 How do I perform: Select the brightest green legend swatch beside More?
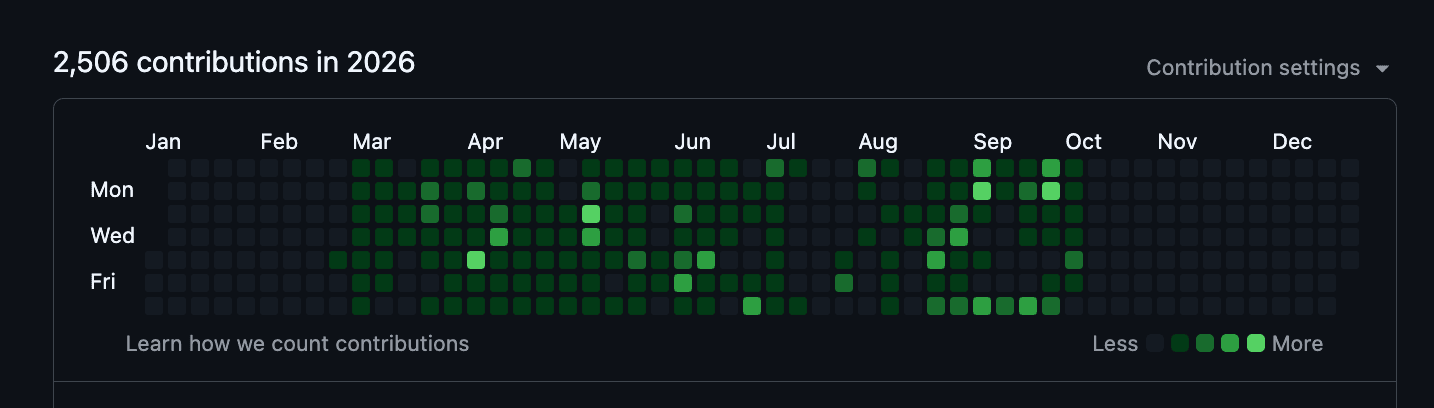[1256, 343]
